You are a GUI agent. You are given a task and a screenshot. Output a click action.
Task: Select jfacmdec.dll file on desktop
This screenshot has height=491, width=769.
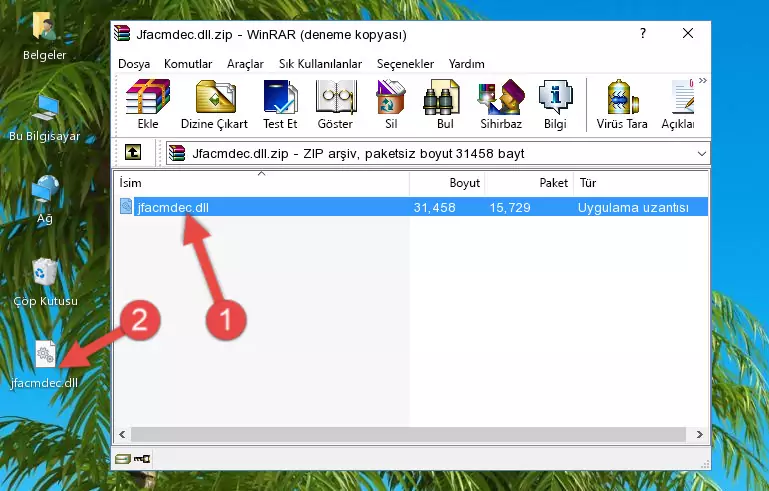point(45,364)
